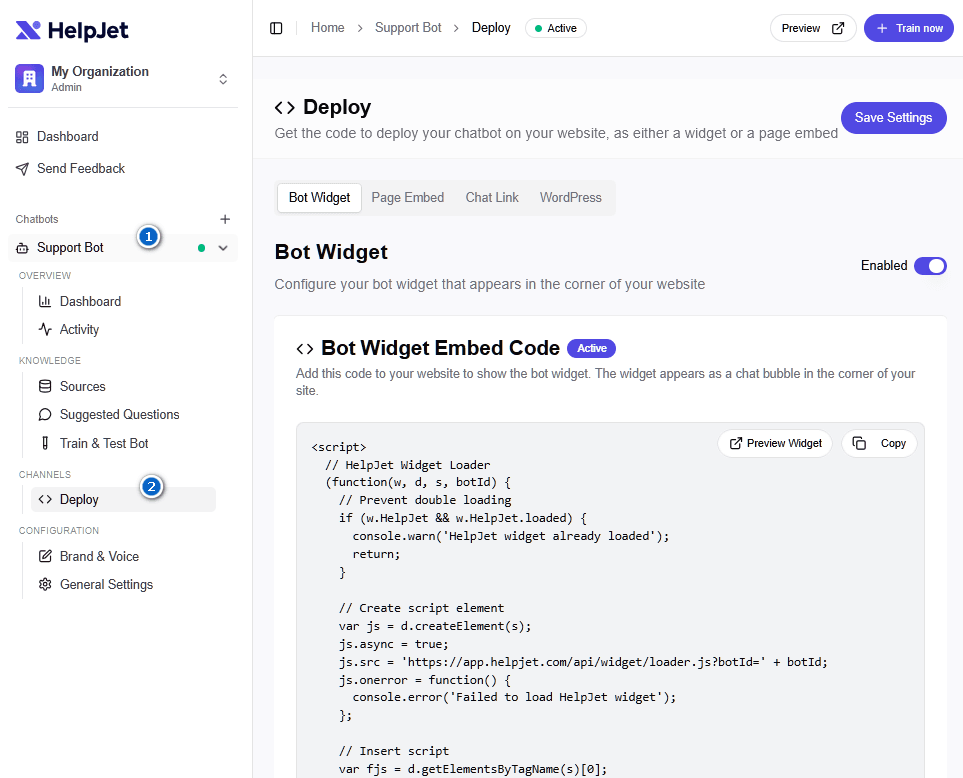Copy the embed code
963x778 pixels.
(x=879, y=443)
